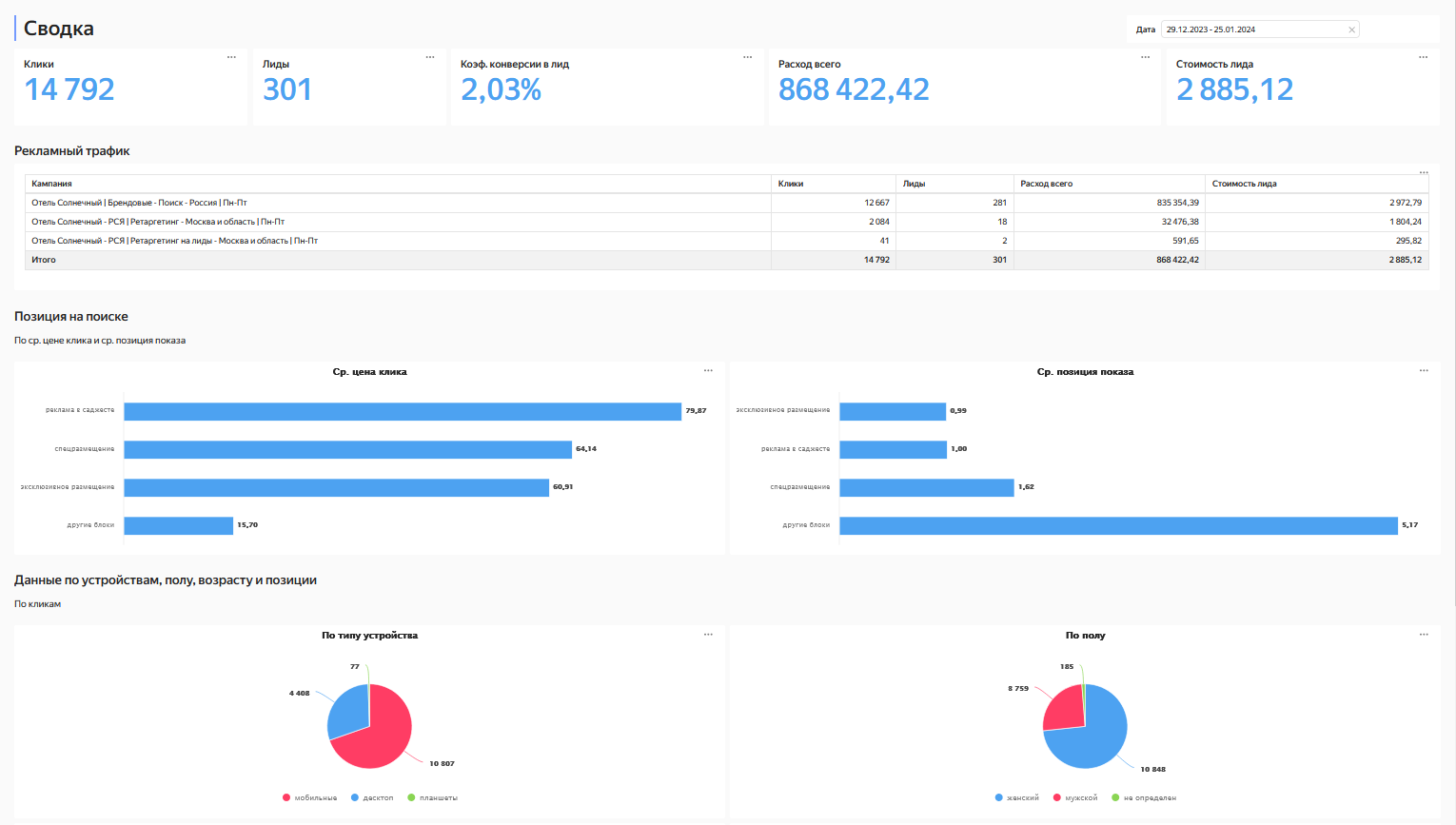1456x825 pixels.
Task: Click the Итого row label
Action: 44,260
